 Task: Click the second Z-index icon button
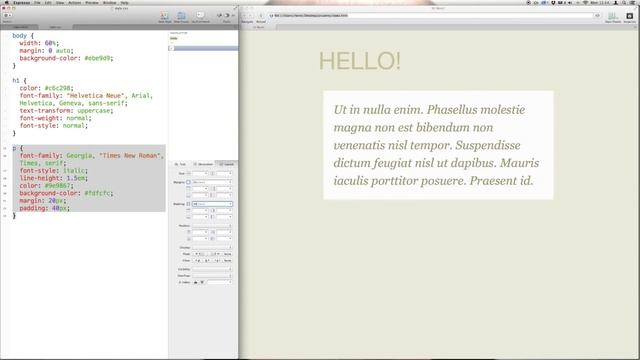202,282
